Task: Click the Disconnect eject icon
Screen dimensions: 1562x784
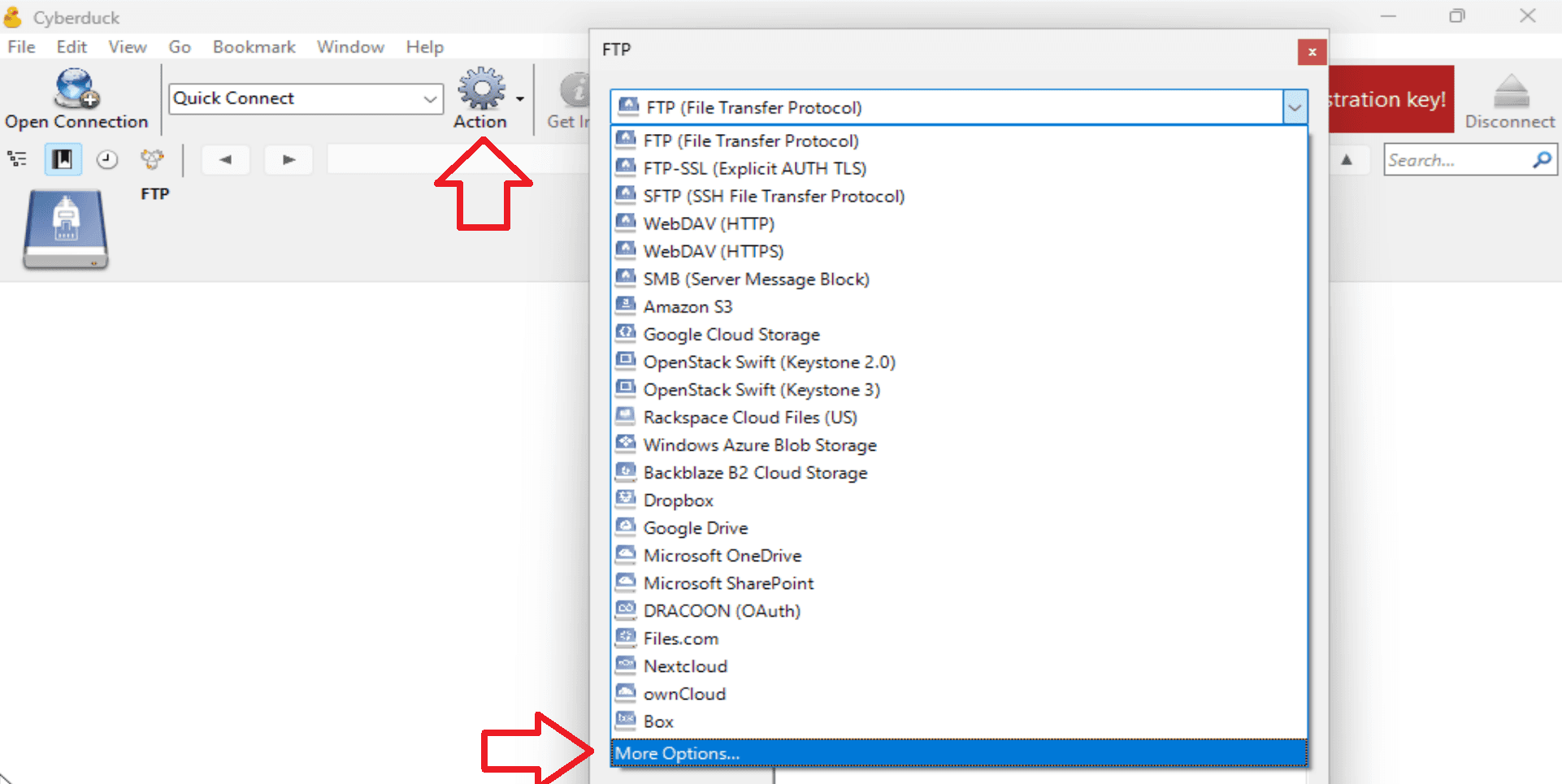Action: (1510, 91)
